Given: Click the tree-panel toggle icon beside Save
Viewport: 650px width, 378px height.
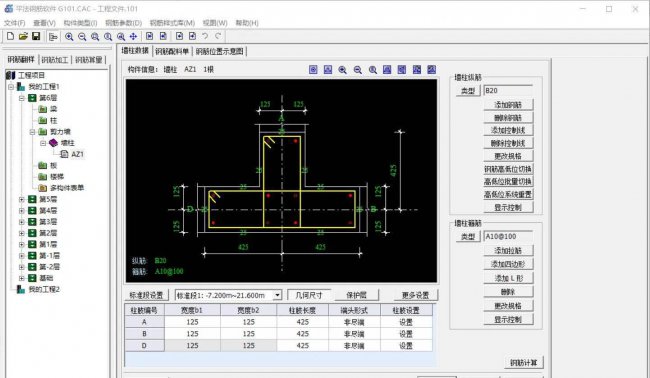Looking at the screenshot, I should click(53, 37).
